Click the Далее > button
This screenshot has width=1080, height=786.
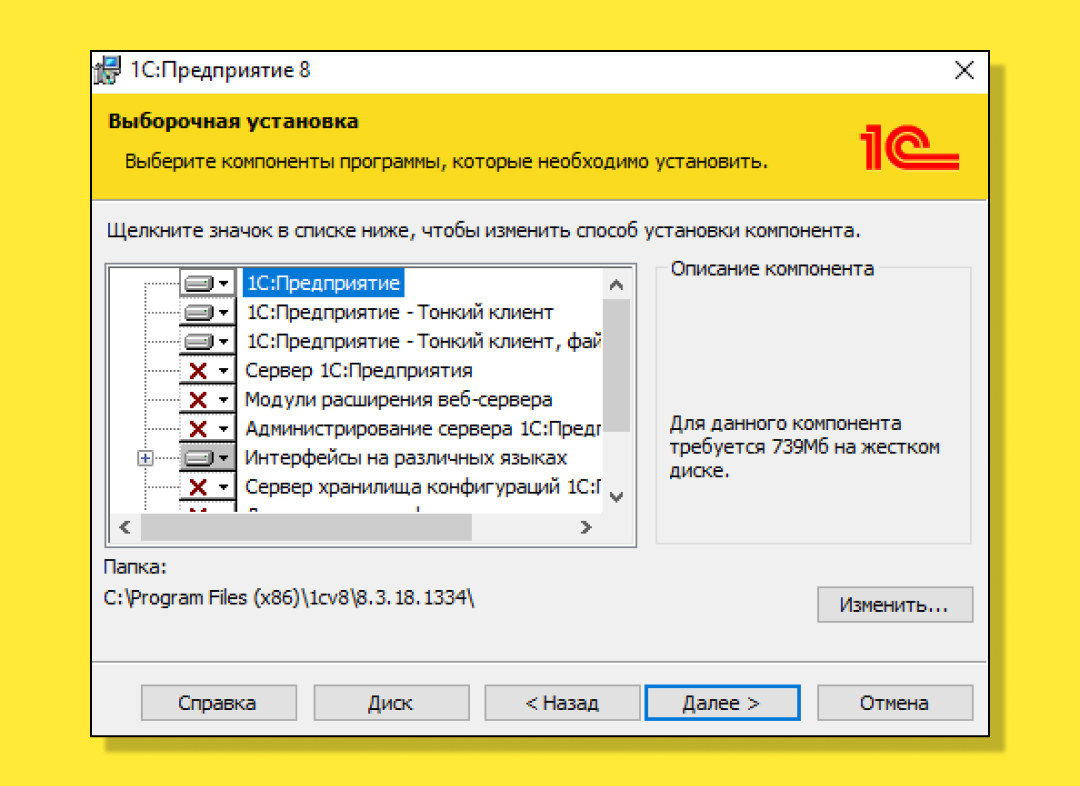click(x=722, y=703)
